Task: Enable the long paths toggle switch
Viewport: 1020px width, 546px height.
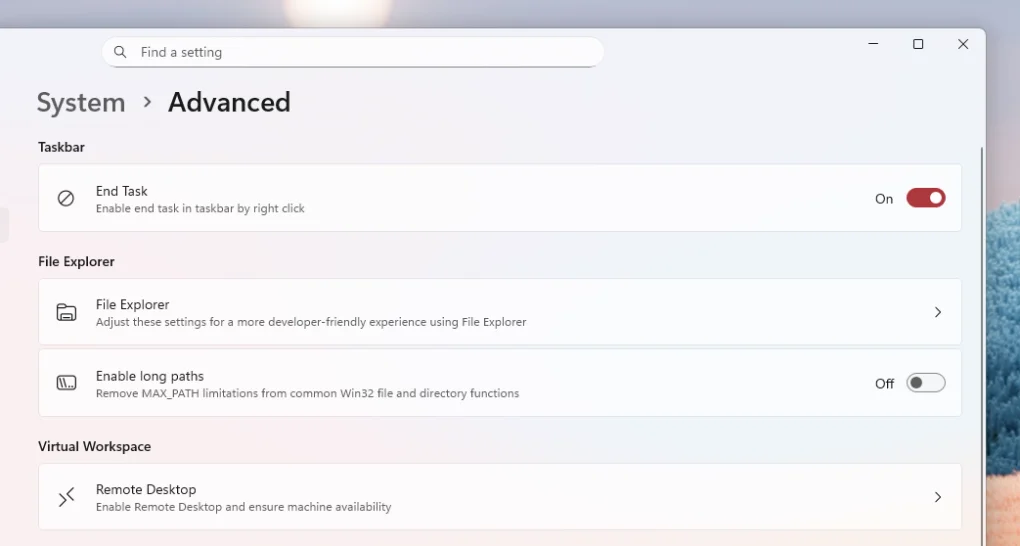Action: (925, 383)
